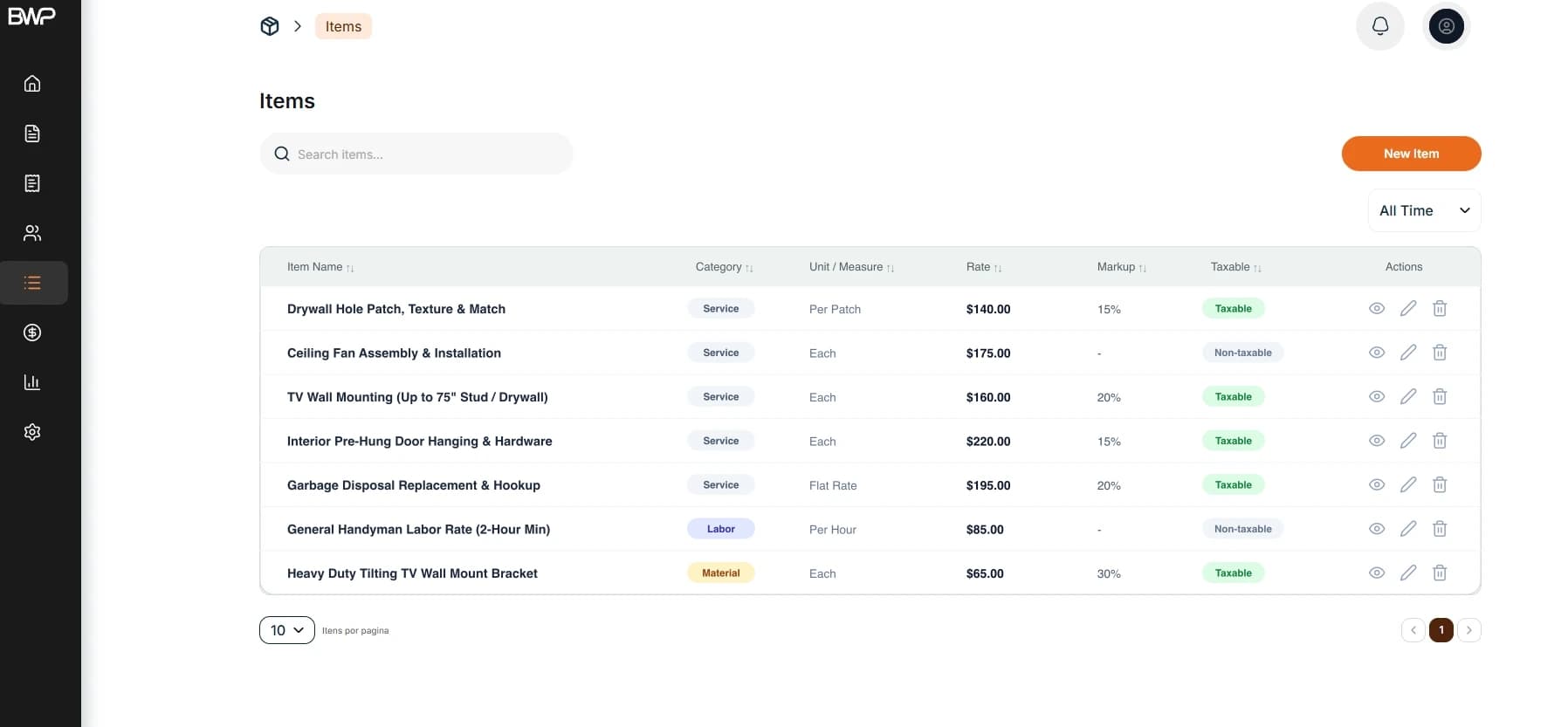1568x727 pixels.
Task: Select the highlighted list icon sidebar item
Action: pos(33,283)
